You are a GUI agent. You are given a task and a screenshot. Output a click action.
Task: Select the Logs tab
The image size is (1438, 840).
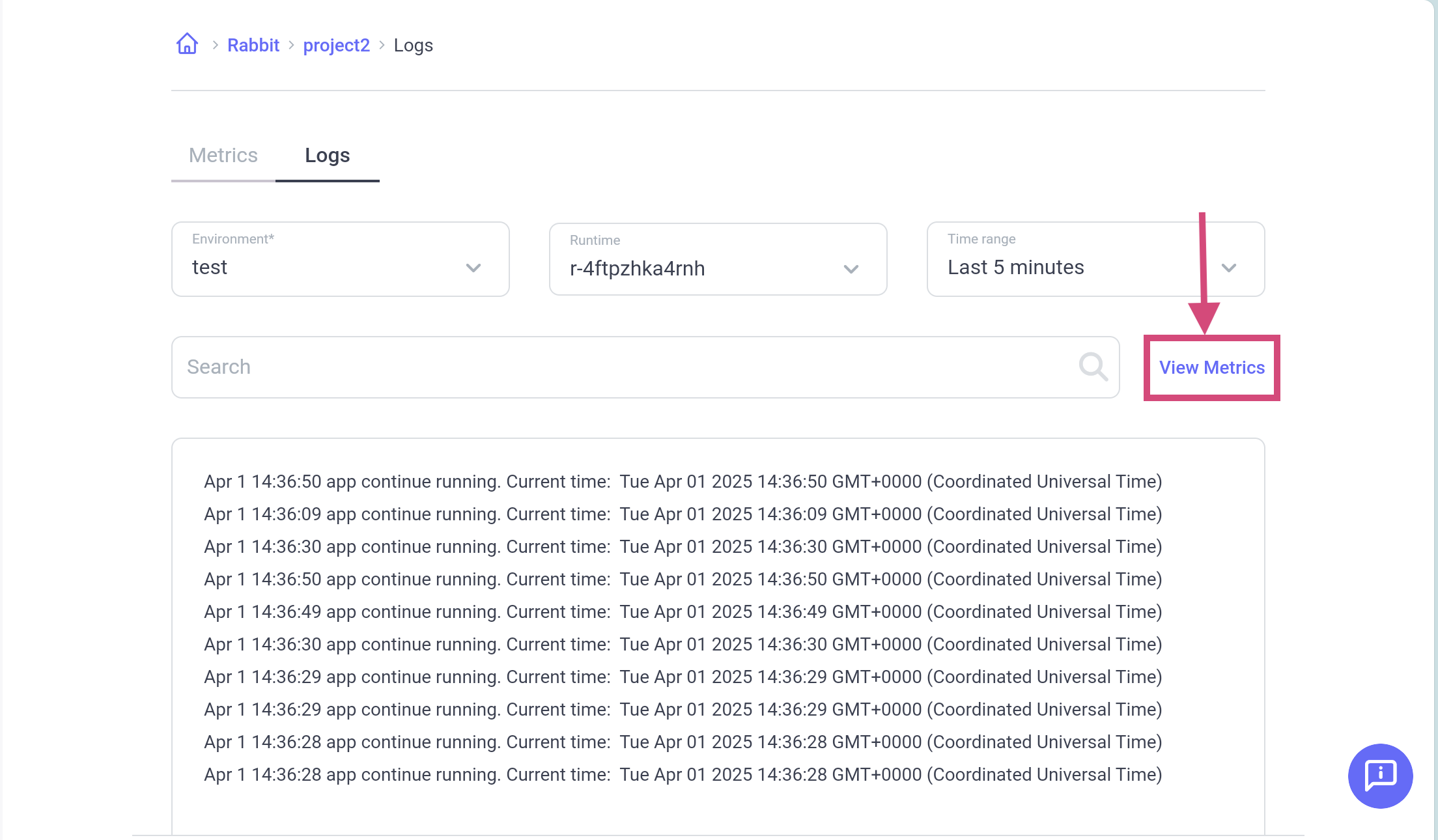click(x=327, y=155)
